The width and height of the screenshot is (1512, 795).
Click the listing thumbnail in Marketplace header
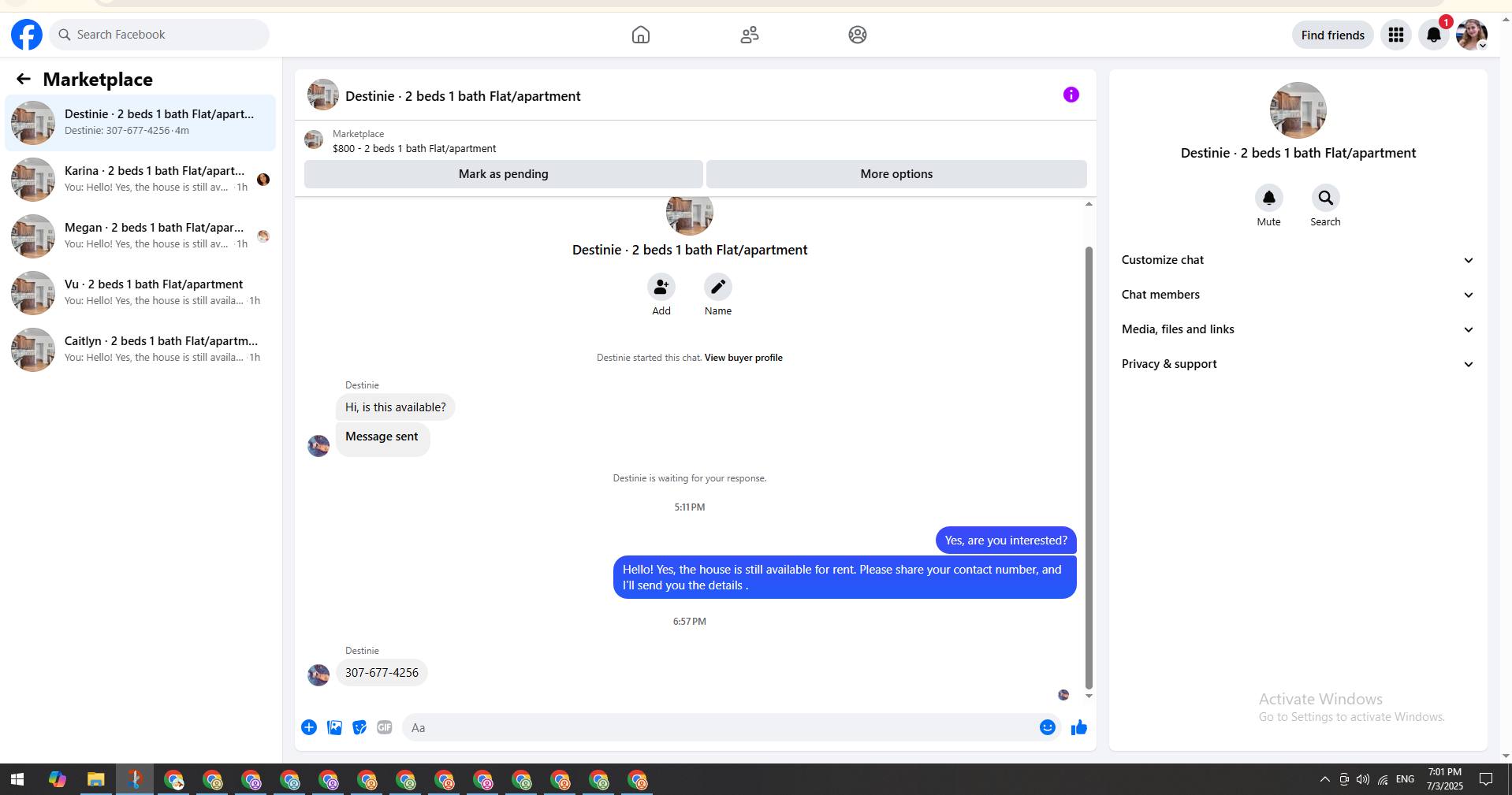coord(314,140)
